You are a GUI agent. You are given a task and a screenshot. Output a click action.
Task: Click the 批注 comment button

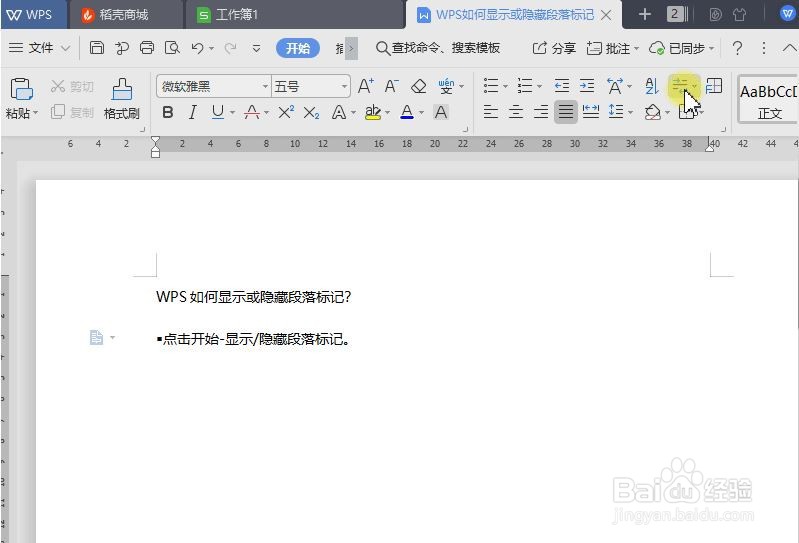coord(612,48)
